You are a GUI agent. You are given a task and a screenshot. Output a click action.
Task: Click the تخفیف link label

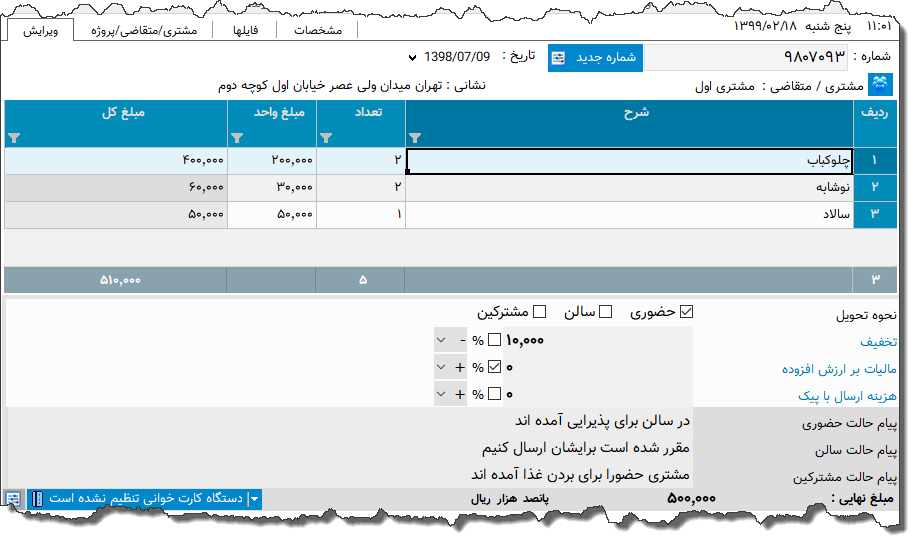[x=878, y=342]
